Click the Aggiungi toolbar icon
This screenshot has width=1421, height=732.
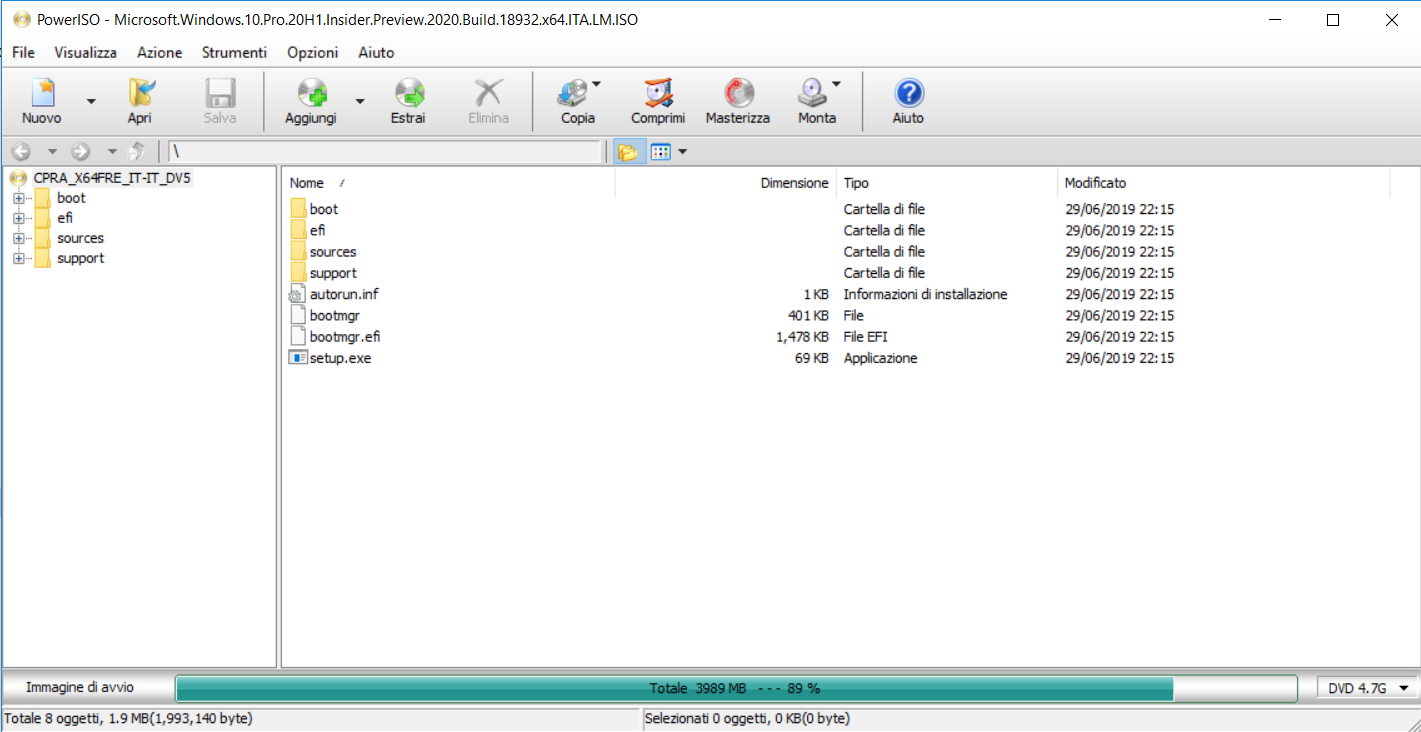(311, 94)
